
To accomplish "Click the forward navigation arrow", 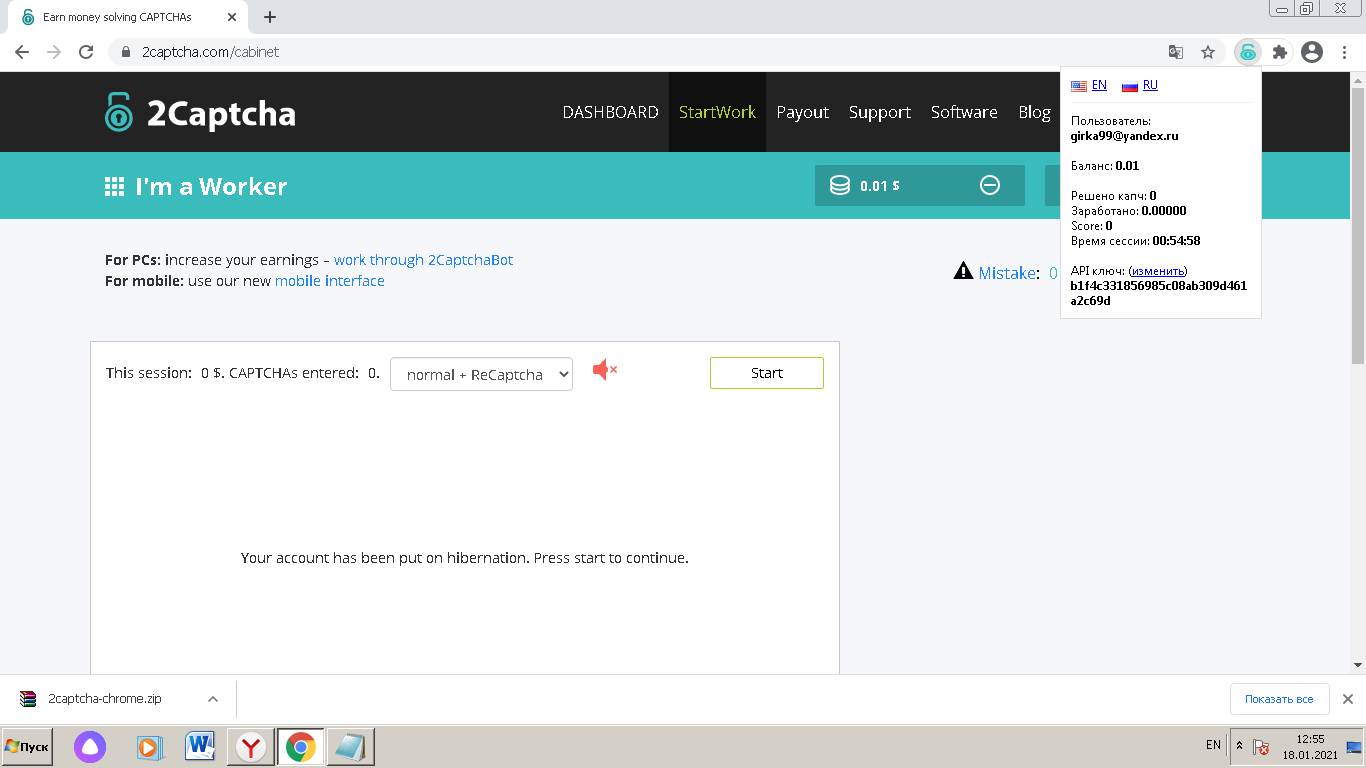I will coord(54,52).
